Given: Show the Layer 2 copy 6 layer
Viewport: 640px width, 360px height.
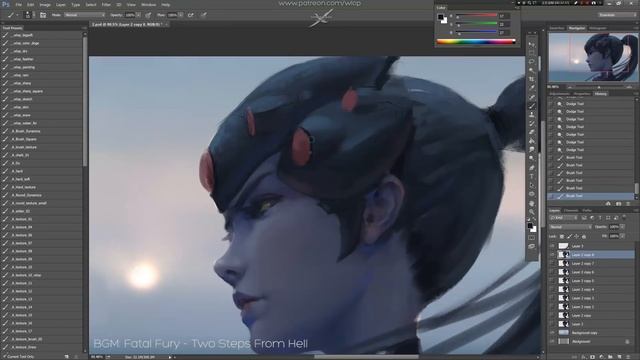Looking at the screenshot, I should click(x=552, y=272).
